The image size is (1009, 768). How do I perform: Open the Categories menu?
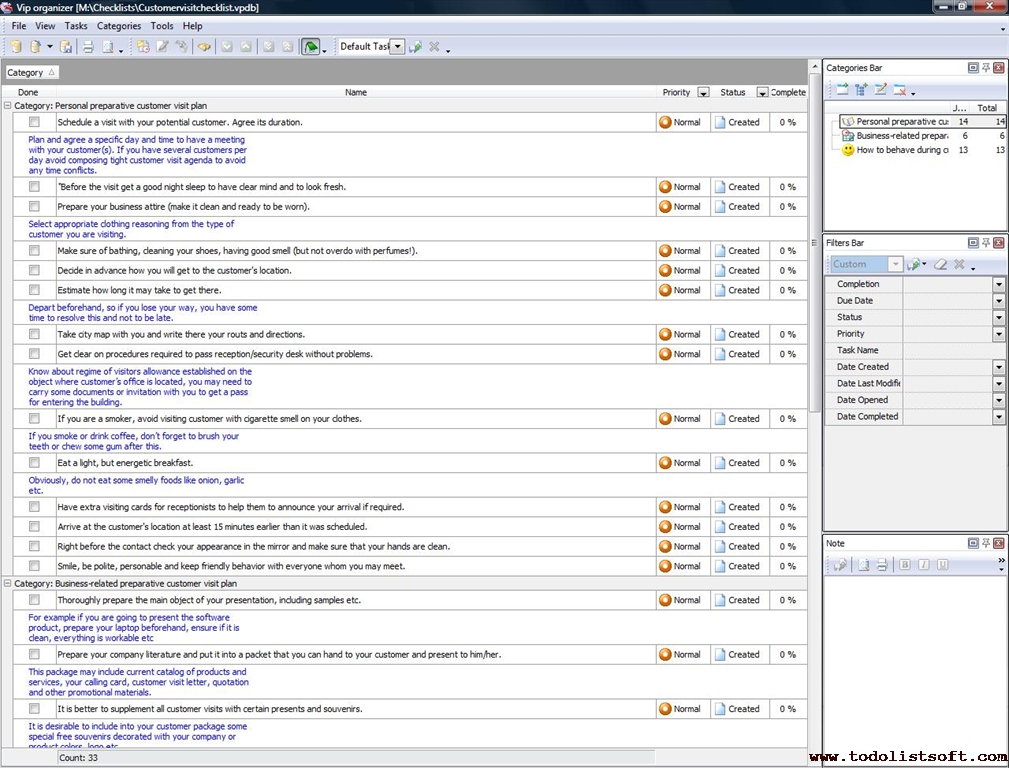click(x=118, y=26)
